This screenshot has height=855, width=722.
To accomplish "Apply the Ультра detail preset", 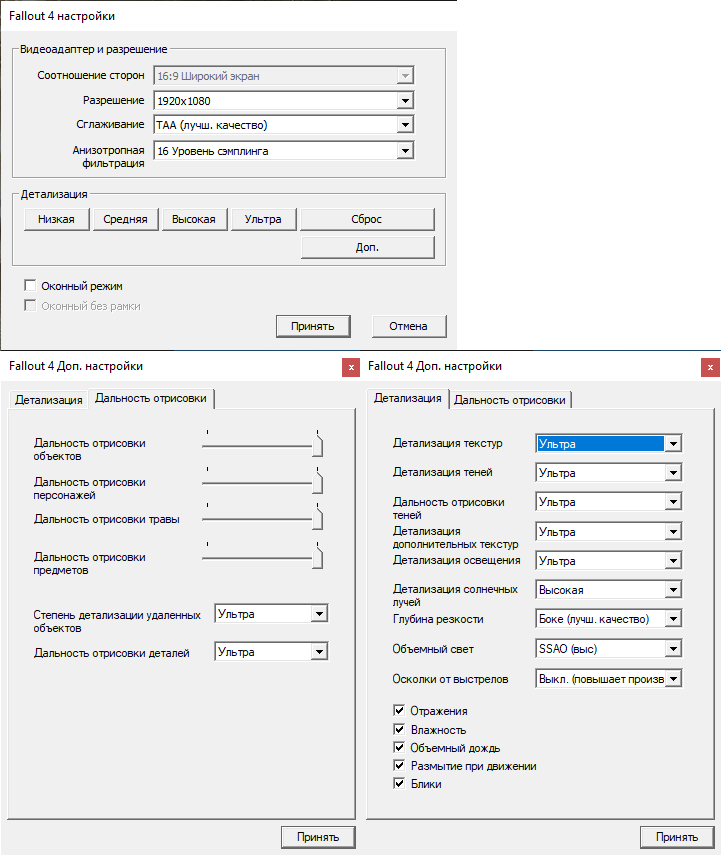I will click(263, 219).
